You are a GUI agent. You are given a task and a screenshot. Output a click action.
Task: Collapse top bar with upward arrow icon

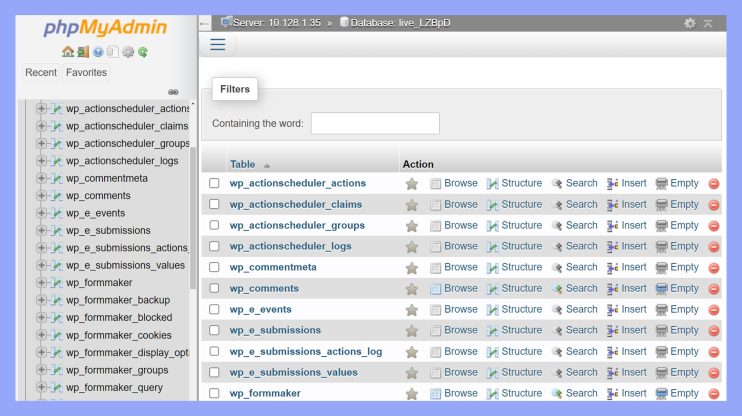pos(707,23)
